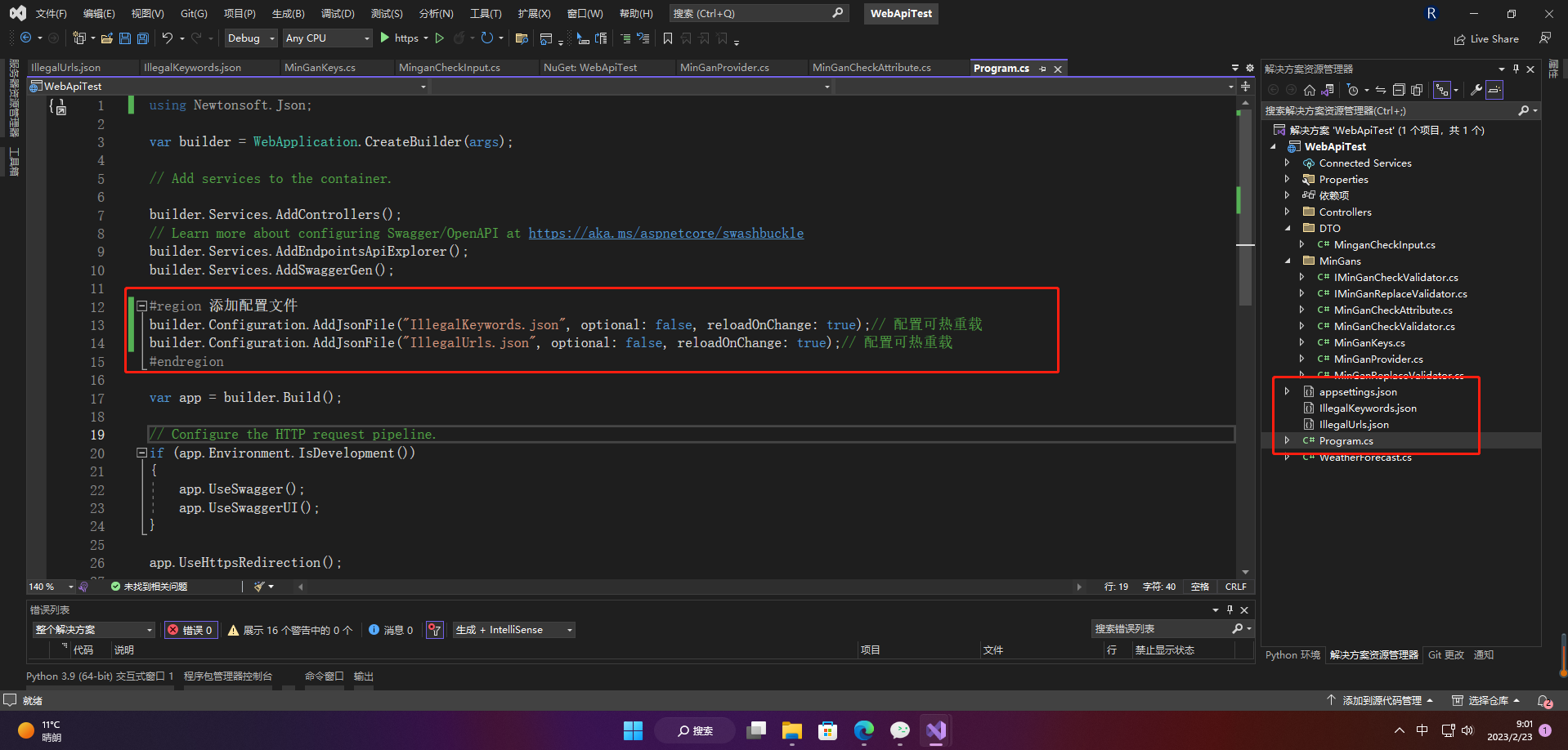Click the Save All icon
Viewport: 1568px width, 750px height.
(143, 38)
